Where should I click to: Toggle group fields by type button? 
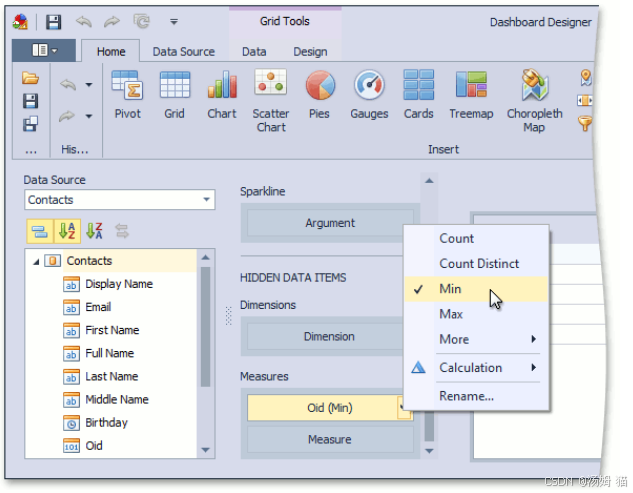coord(40,231)
